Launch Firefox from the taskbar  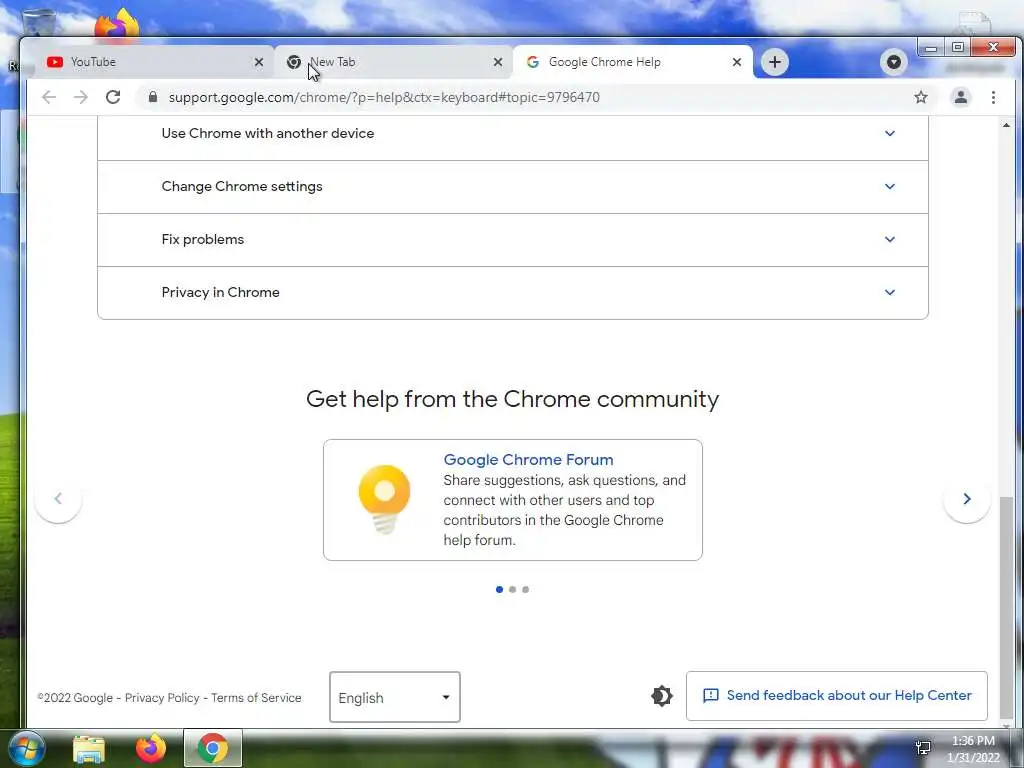pyautogui.click(x=151, y=748)
